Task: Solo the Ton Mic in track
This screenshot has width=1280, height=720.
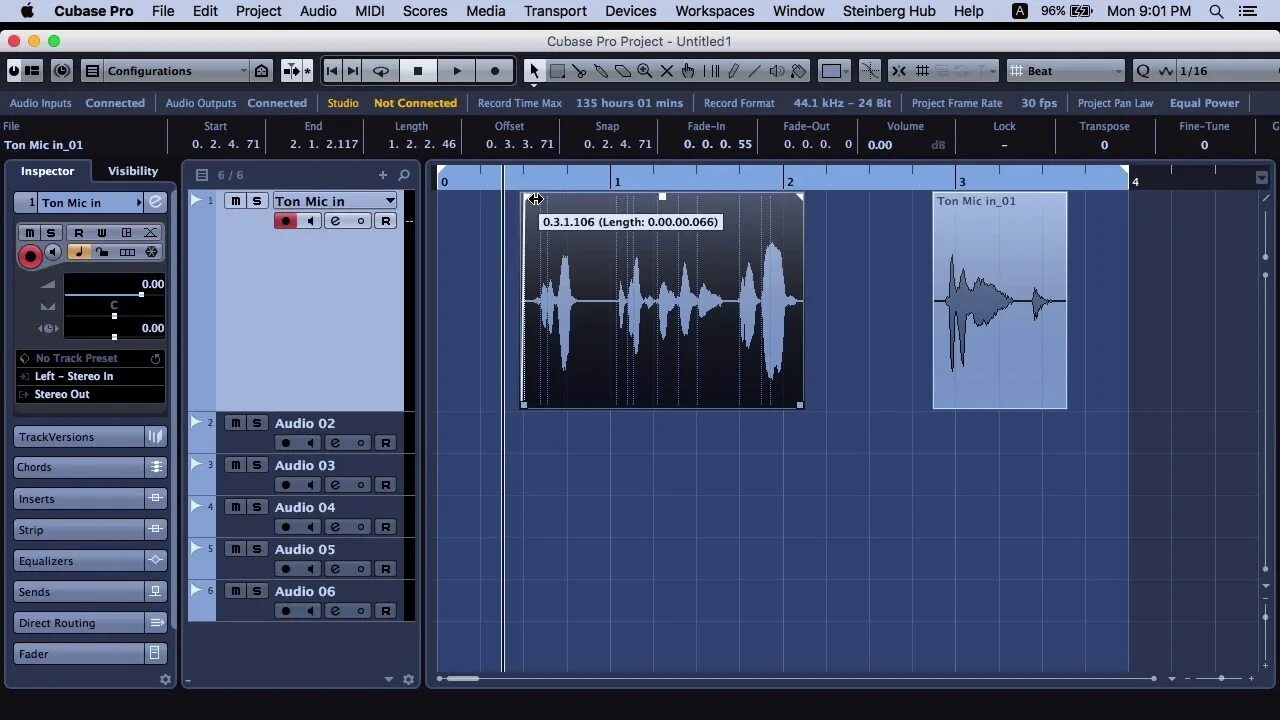Action: (x=256, y=201)
